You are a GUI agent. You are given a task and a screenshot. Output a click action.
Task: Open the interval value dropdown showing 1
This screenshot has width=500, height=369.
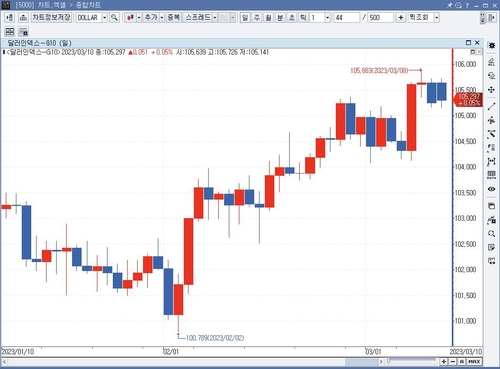click(328, 17)
